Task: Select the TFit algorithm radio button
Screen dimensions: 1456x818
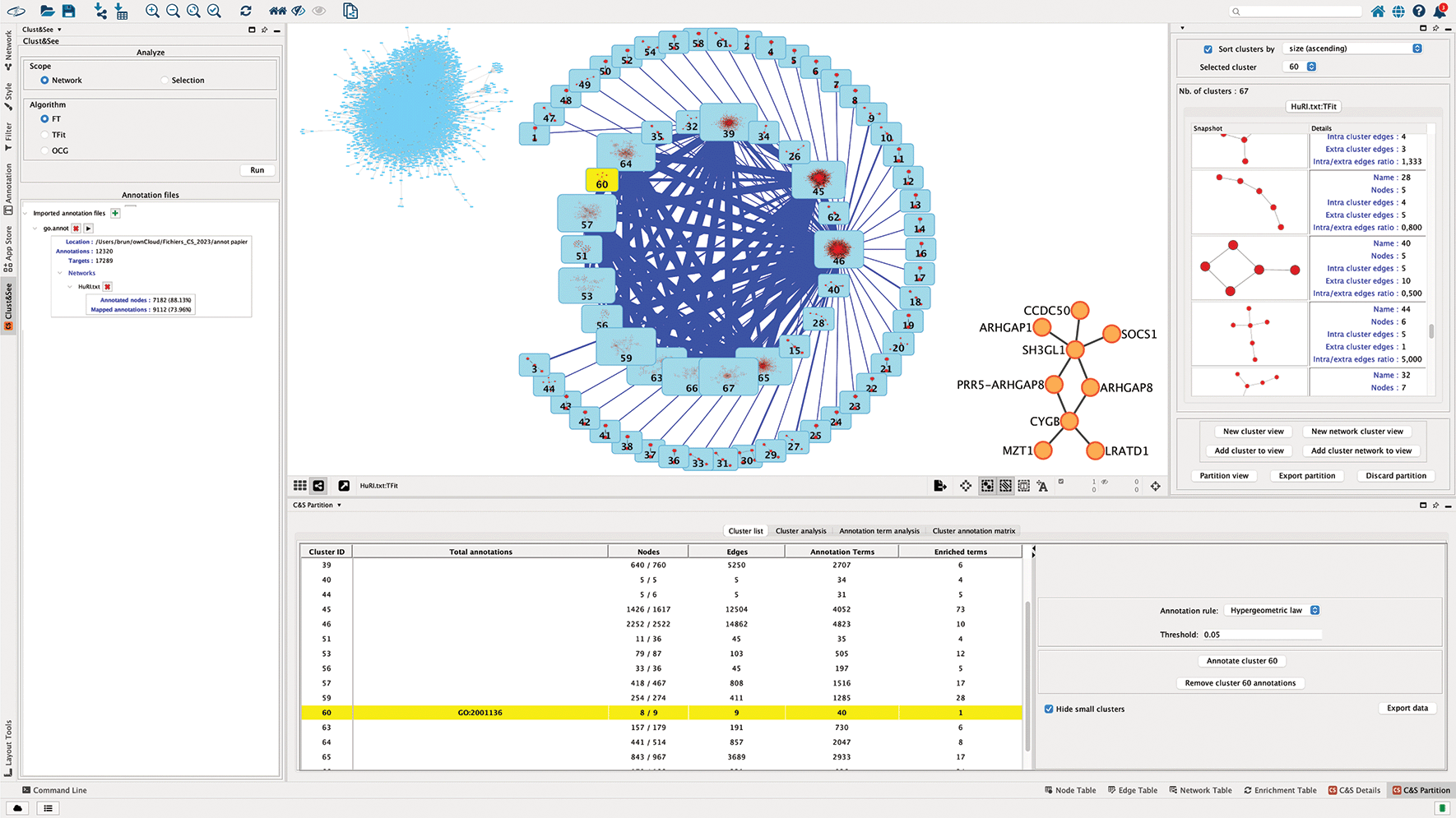Action: [x=45, y=135]
